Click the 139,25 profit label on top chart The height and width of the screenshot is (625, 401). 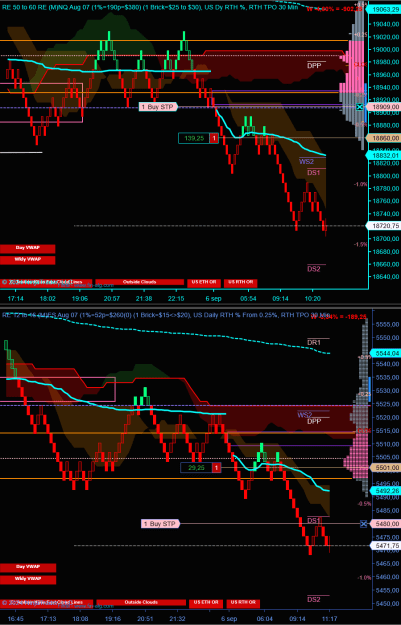click(194, 138)
